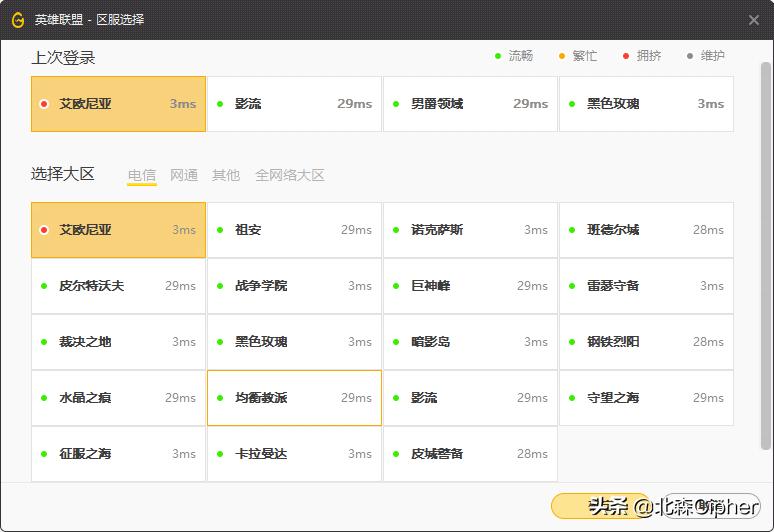Image resolution: width=774 pixels, height=532 pixels.
Task: Switch to the 电信 tab
Action: 142,175
